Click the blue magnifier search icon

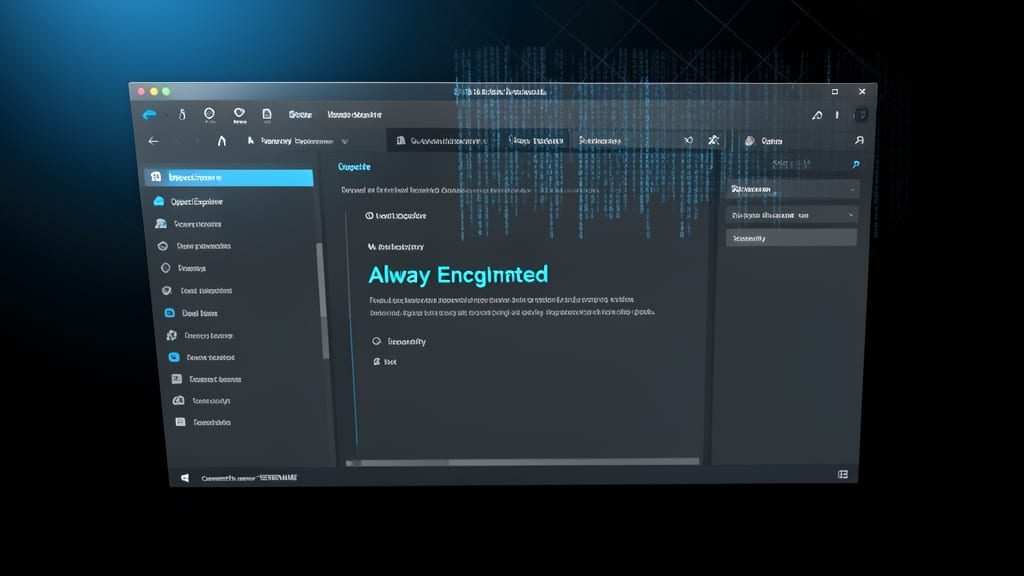856,165
